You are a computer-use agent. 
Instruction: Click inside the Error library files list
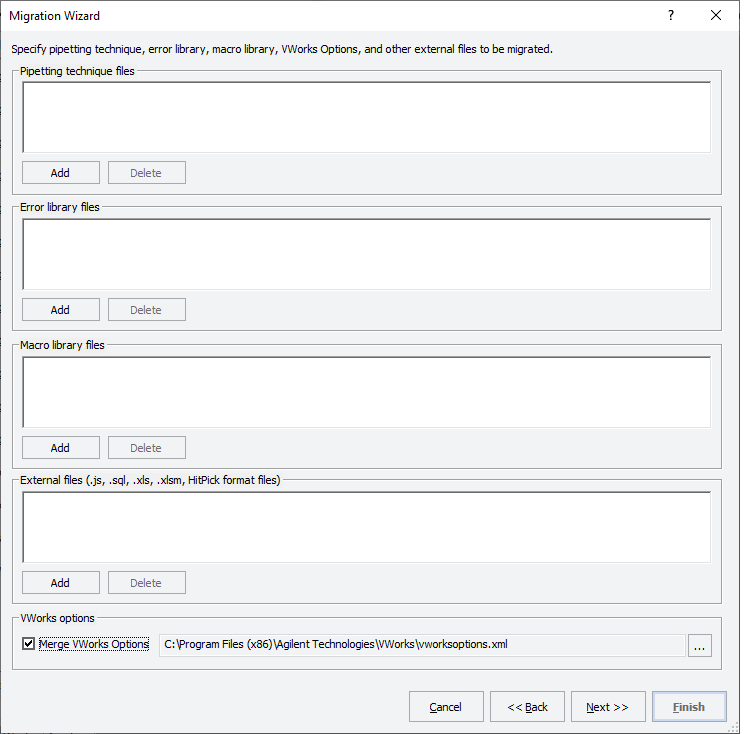coord(366,255)
